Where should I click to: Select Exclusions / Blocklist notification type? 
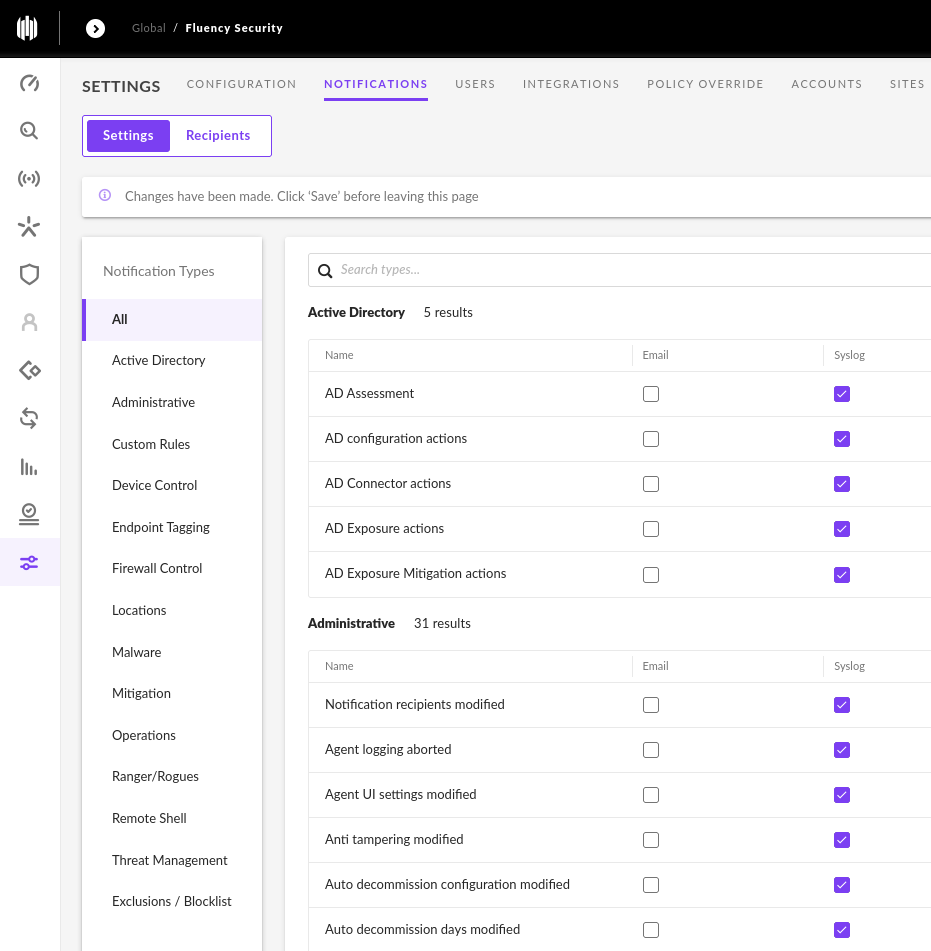click(x=172, y=901)
